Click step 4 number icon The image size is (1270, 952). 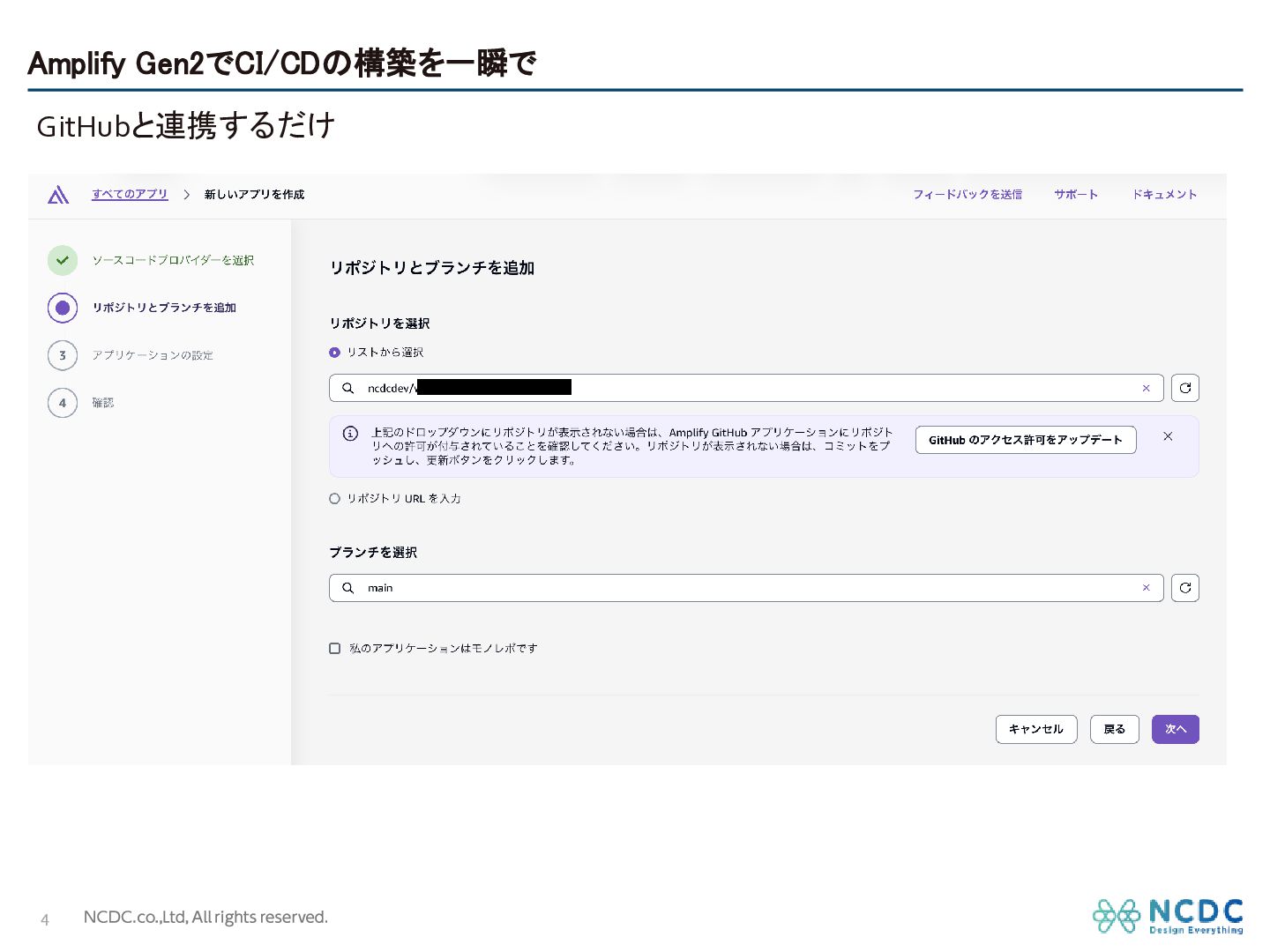click(63, 403)
